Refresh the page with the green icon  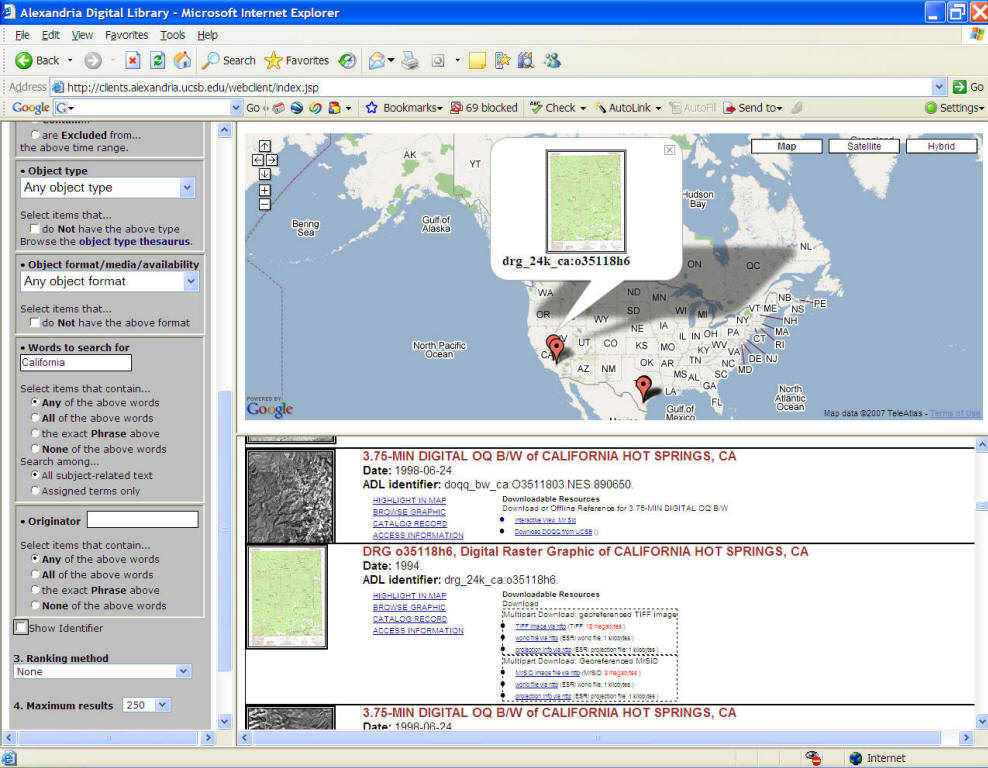point(158,60)
